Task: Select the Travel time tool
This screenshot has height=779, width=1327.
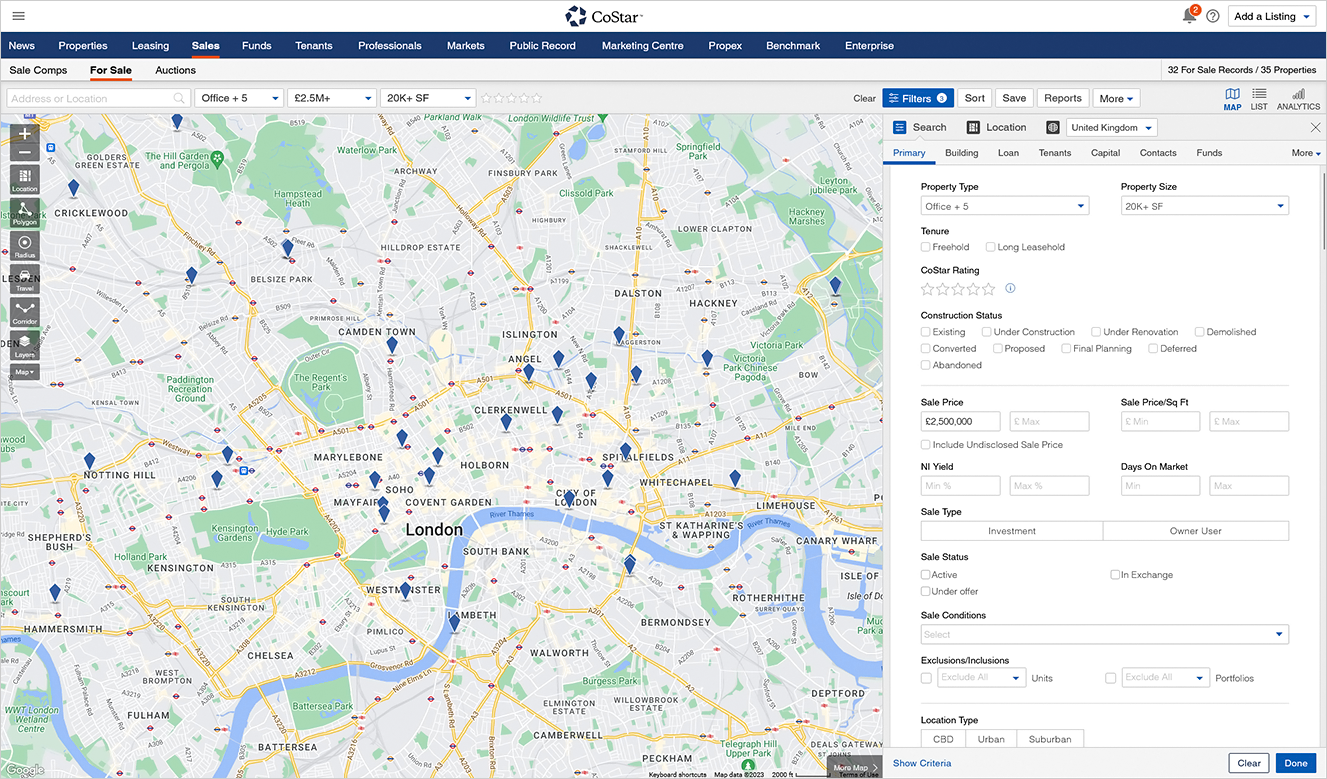Action: point(25,279)
